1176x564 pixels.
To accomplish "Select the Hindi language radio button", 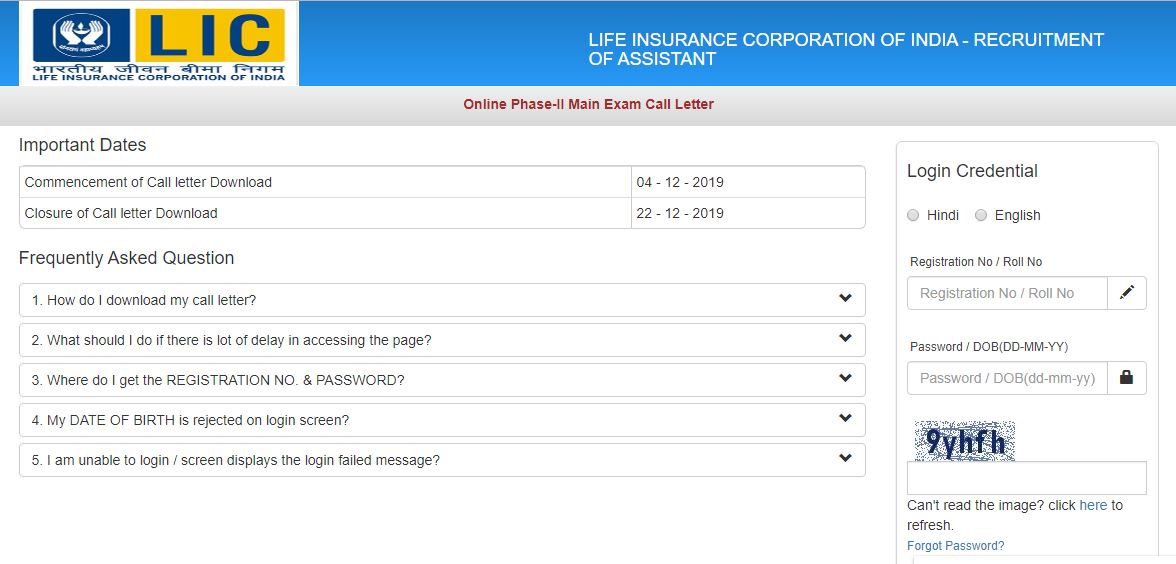I will (913, 215).
